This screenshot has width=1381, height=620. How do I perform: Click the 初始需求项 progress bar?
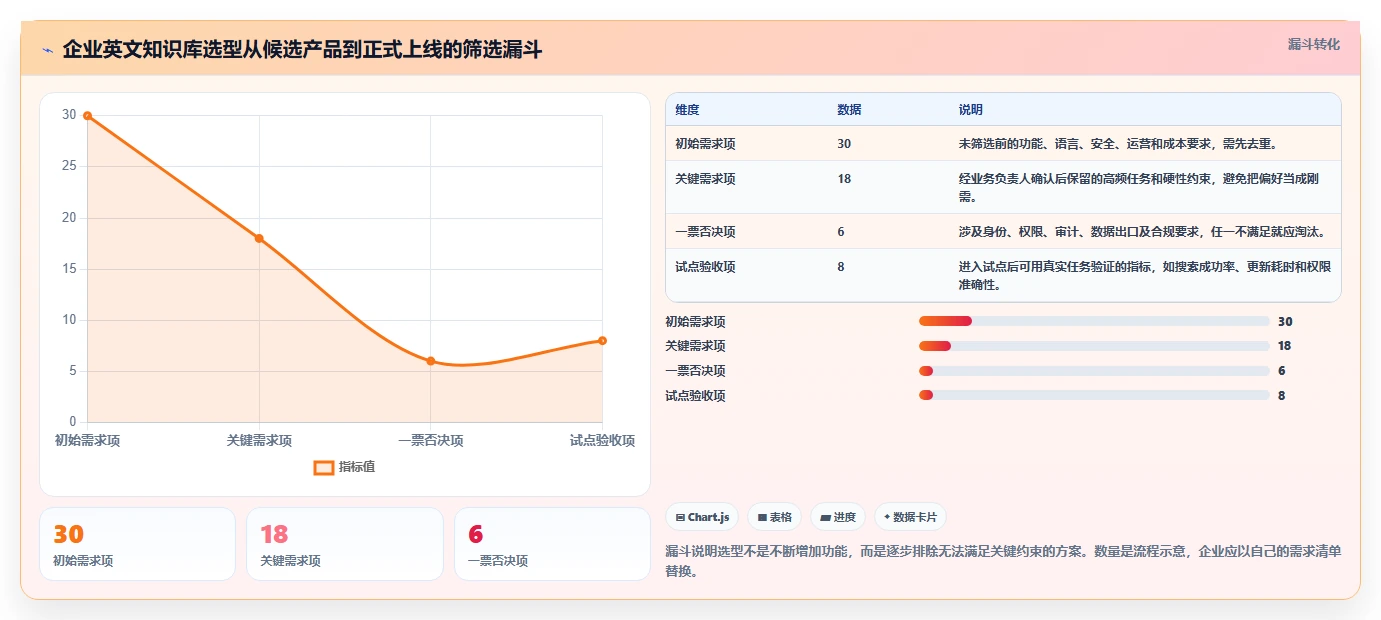1094,321
